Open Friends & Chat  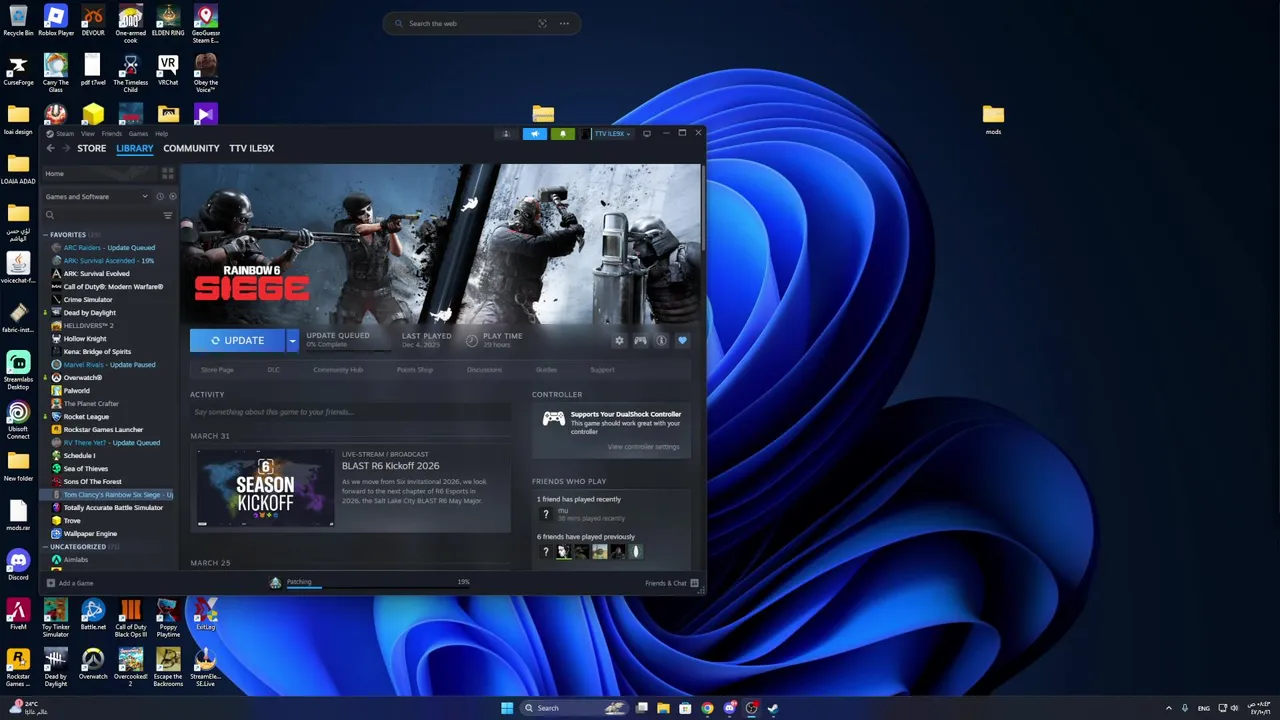coord(670,583)
